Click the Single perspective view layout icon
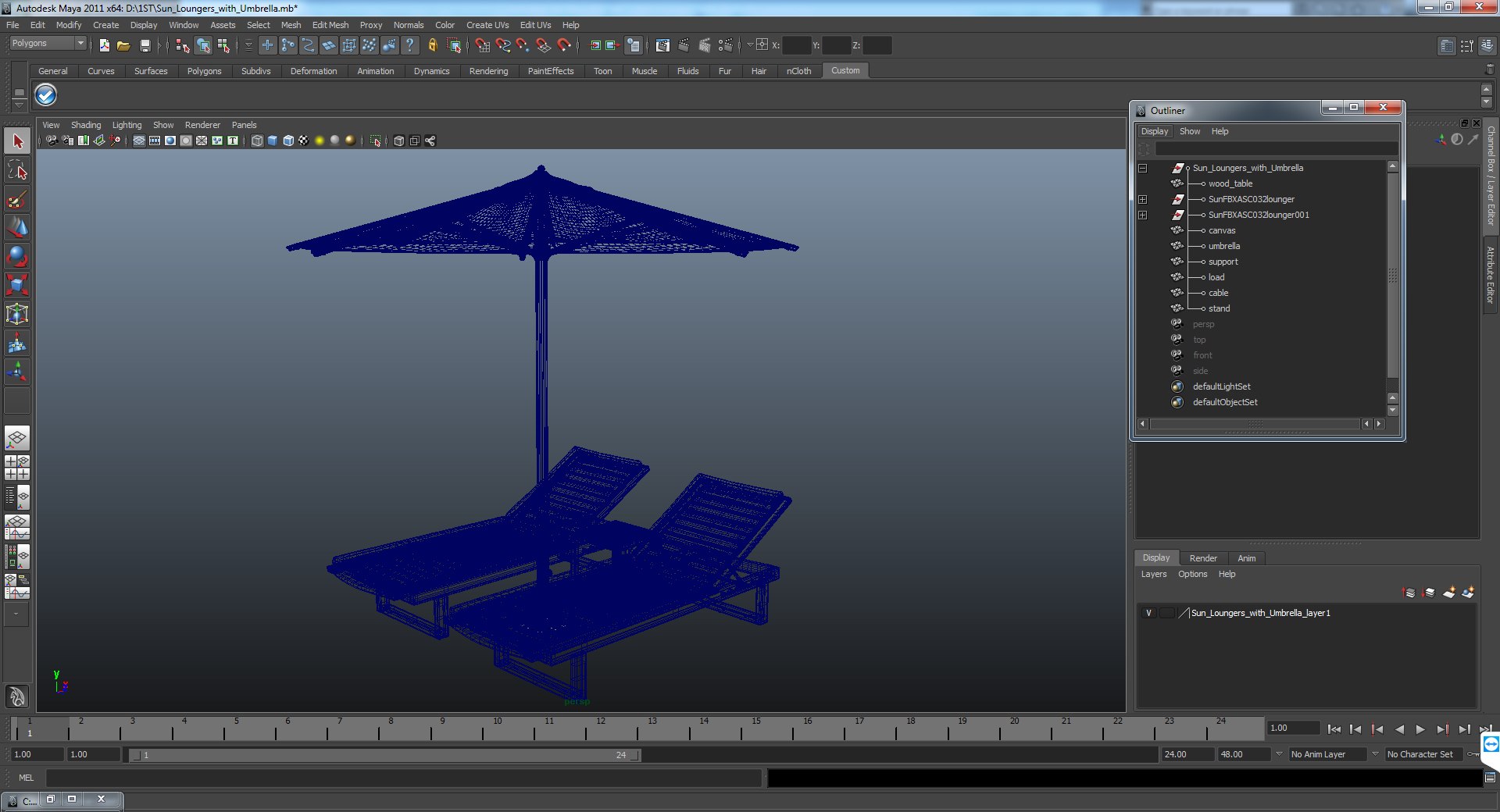Viewport: 1500px width, 812px height. coord(17,438)
